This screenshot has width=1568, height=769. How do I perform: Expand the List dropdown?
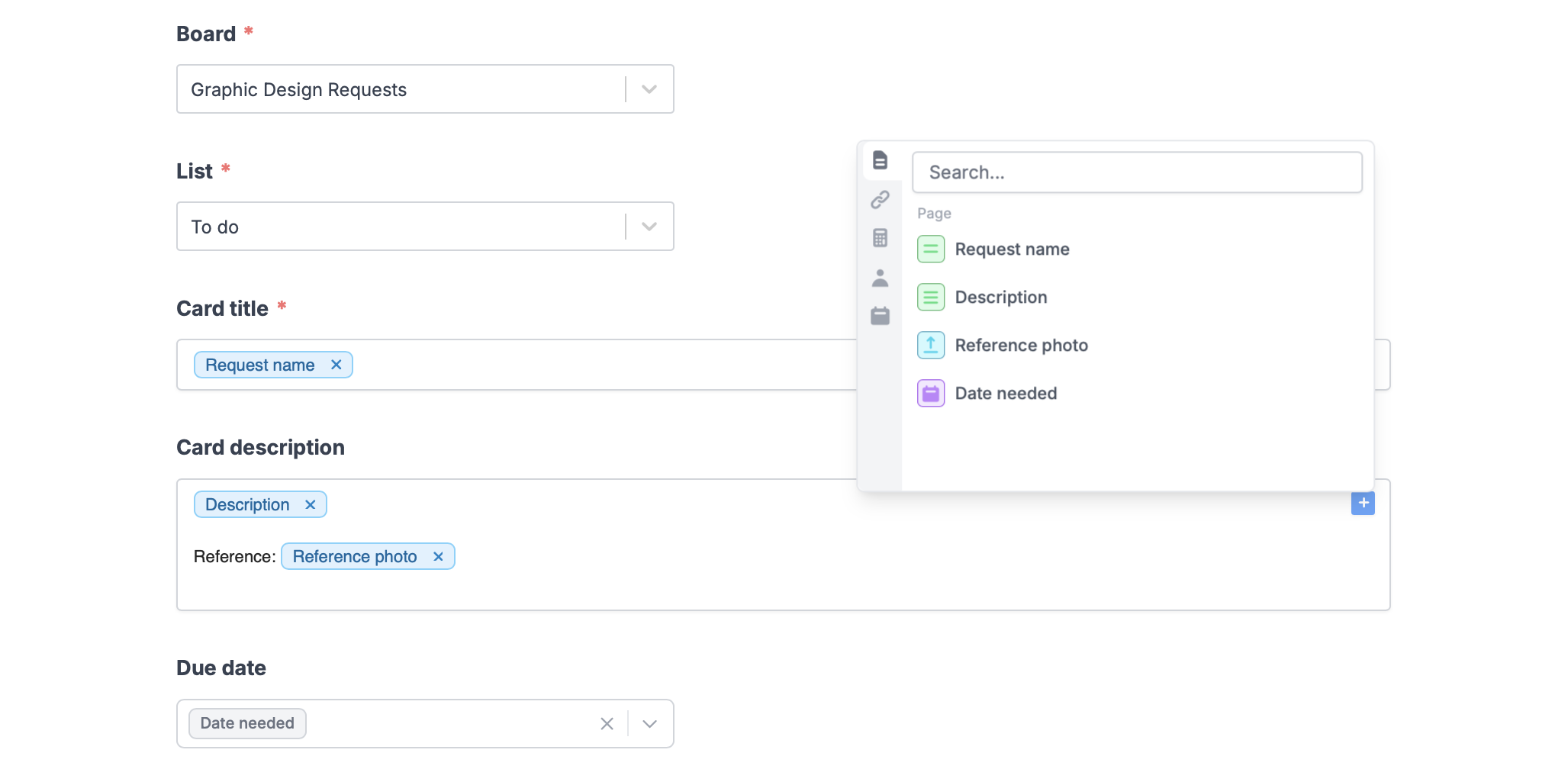click(x=649, y=226)
